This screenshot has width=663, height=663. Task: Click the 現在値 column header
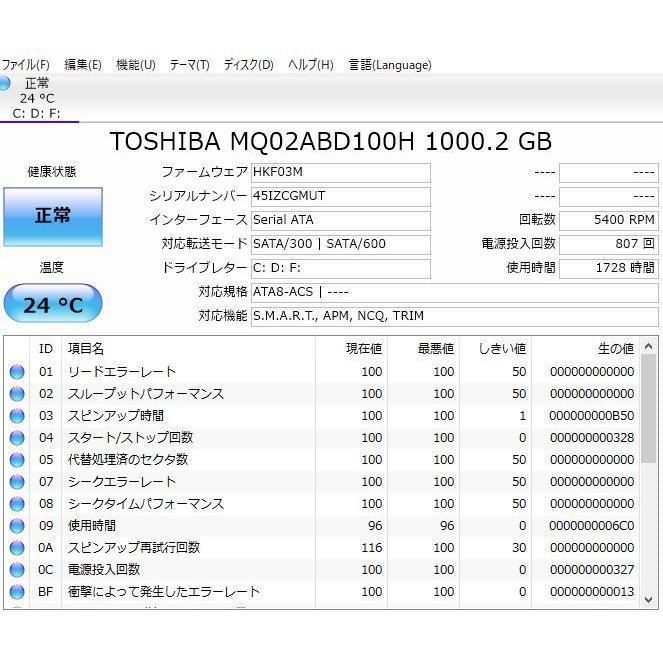[351, 349]
